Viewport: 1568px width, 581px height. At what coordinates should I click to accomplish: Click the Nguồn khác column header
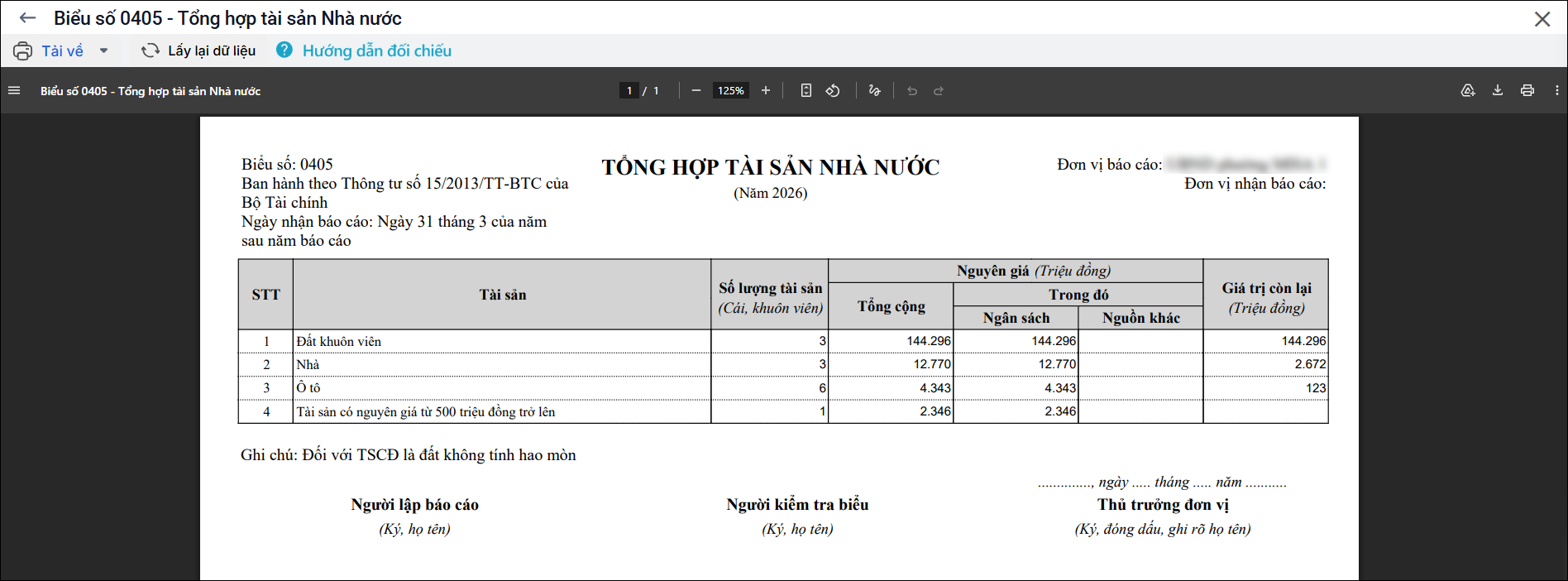[x=1141, y=318]
